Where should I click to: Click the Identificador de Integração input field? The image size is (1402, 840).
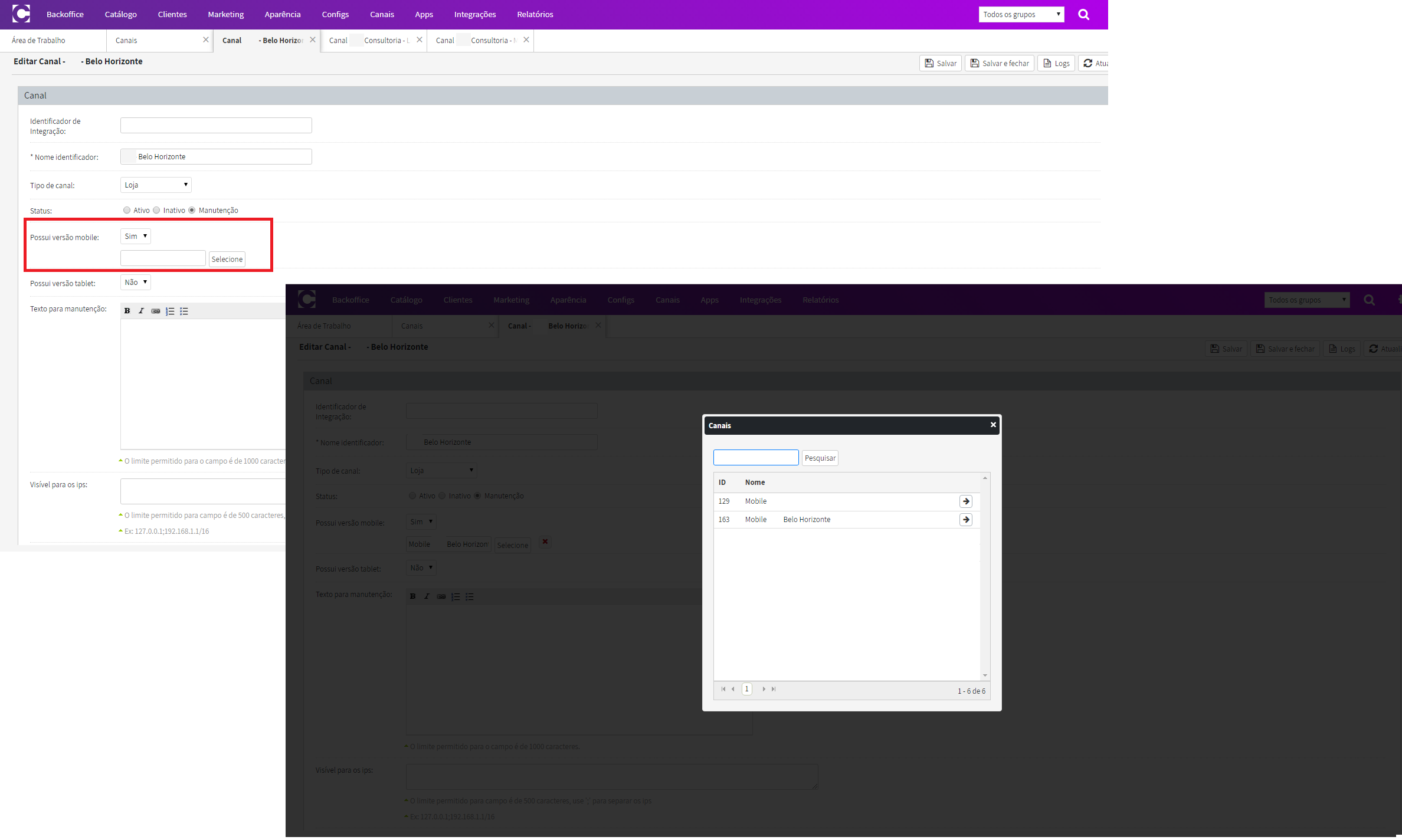216,125
